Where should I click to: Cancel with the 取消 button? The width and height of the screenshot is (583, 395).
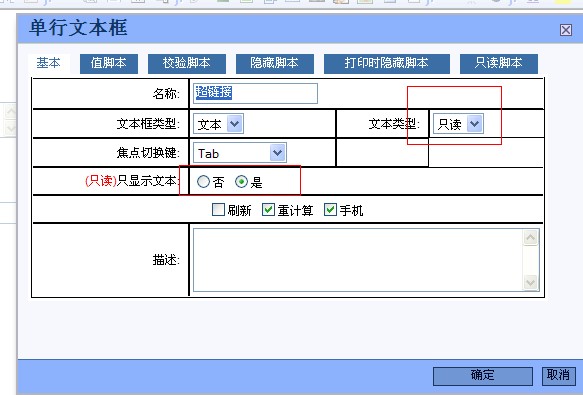tap(558, 376)
